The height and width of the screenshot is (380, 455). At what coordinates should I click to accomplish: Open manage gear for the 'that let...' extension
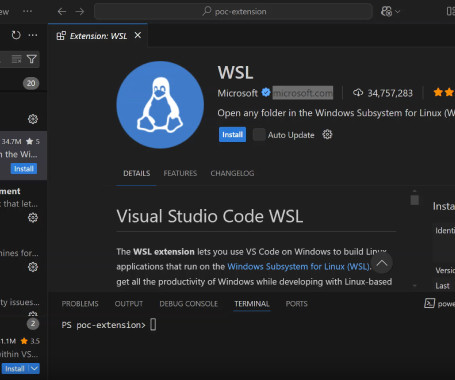click(33, 218)
